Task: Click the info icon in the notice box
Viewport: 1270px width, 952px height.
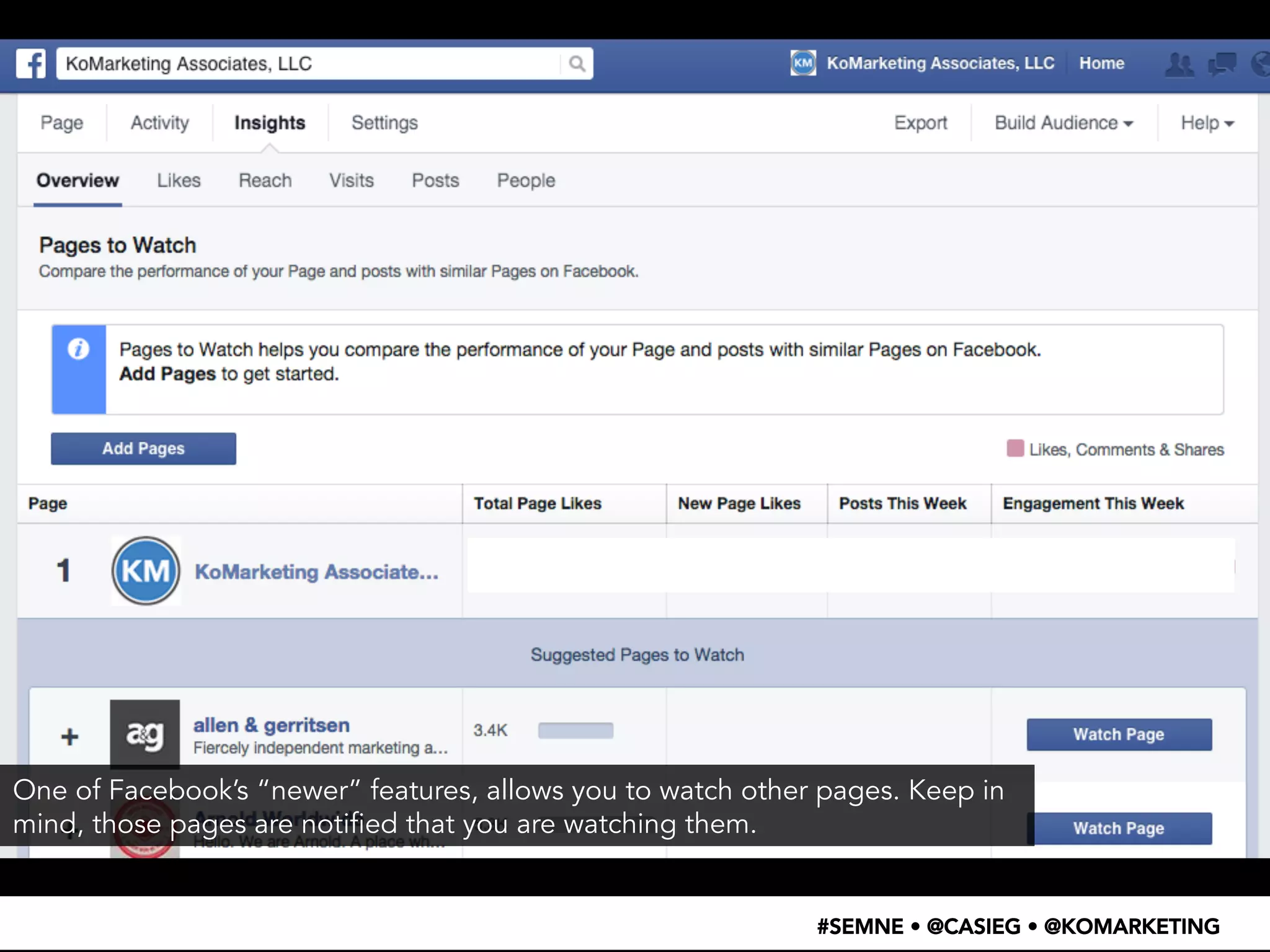Action: pos(78,349)
